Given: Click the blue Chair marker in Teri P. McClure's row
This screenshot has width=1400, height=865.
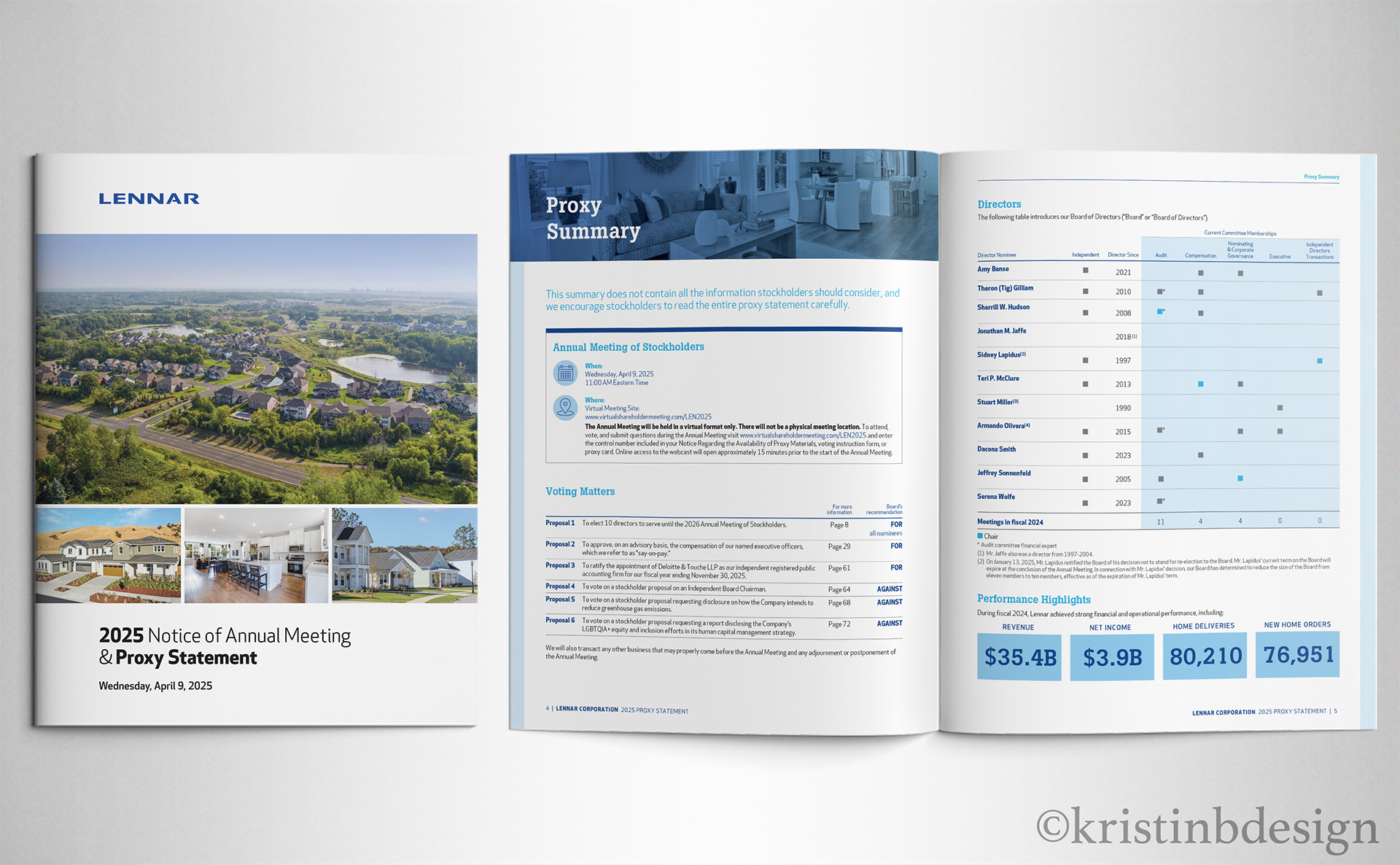Looking at the screenshot, I should 1200,384.
